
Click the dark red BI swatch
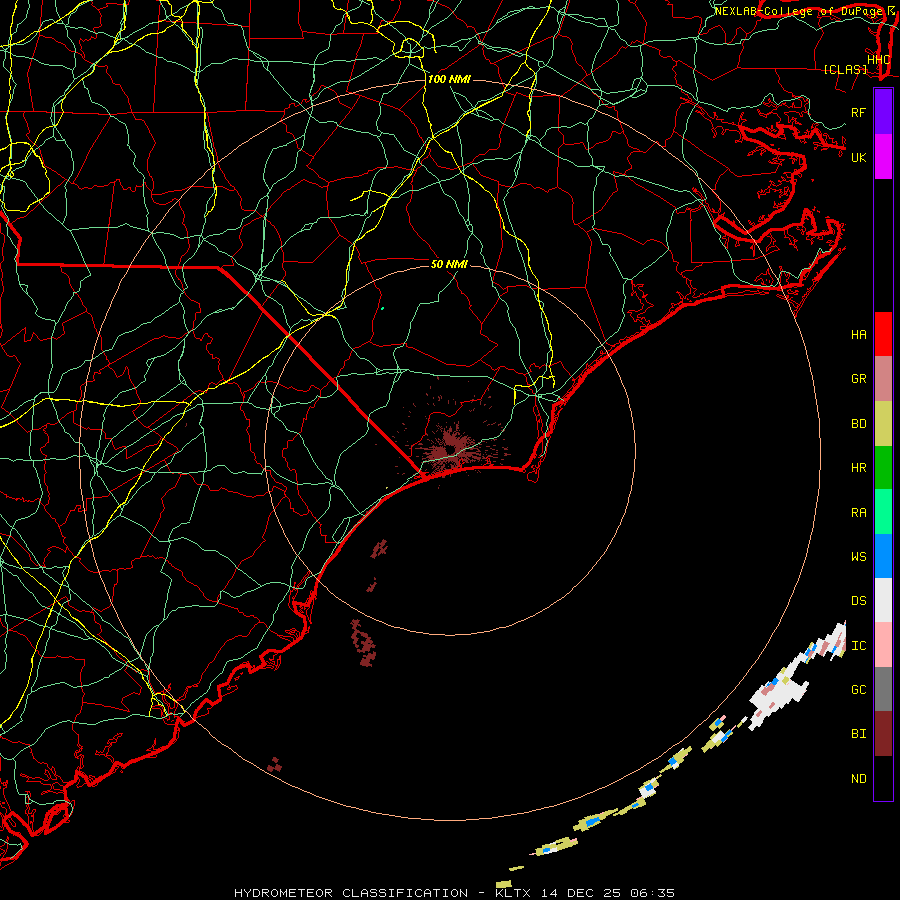point(883,734)
